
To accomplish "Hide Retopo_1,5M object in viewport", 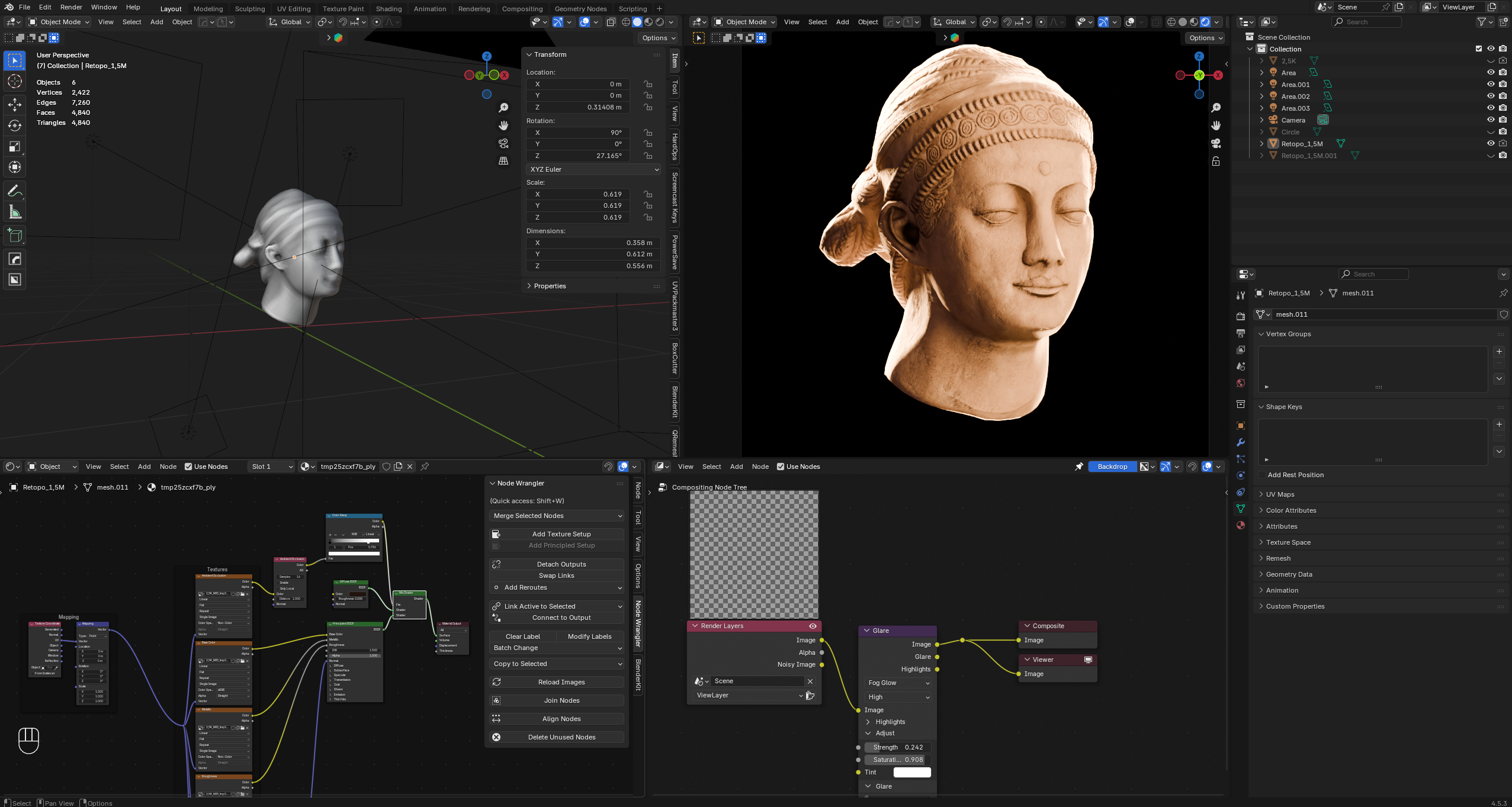I will pos(1491,143).
